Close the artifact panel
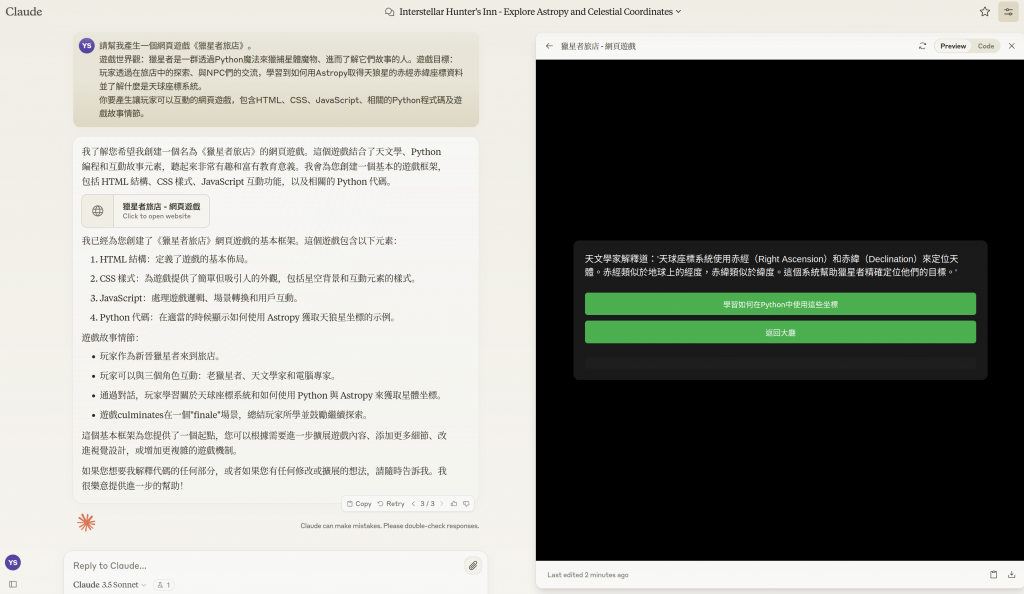 (x=1012, y=46)
